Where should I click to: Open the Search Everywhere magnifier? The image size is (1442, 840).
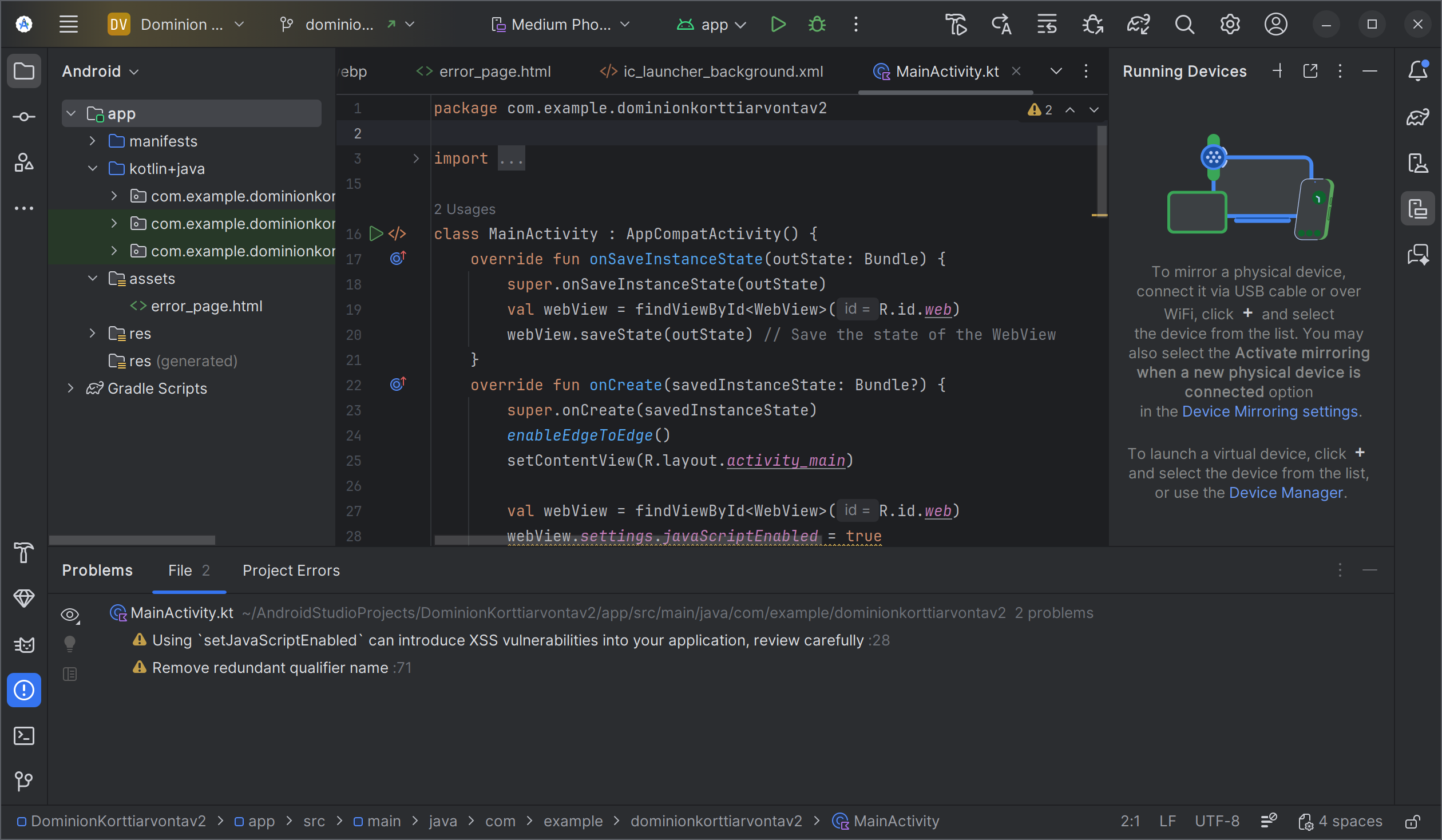[1184, 24]
